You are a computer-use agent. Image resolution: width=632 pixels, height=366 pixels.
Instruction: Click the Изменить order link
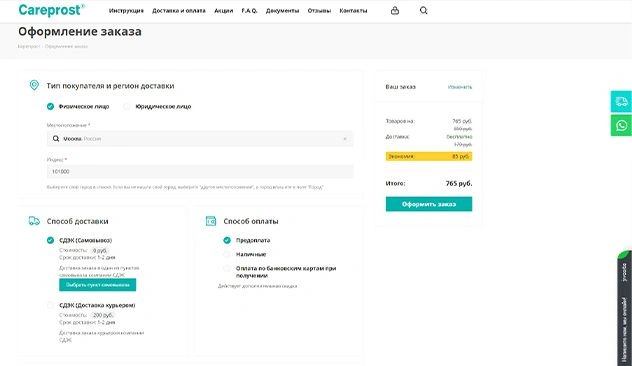460,87
